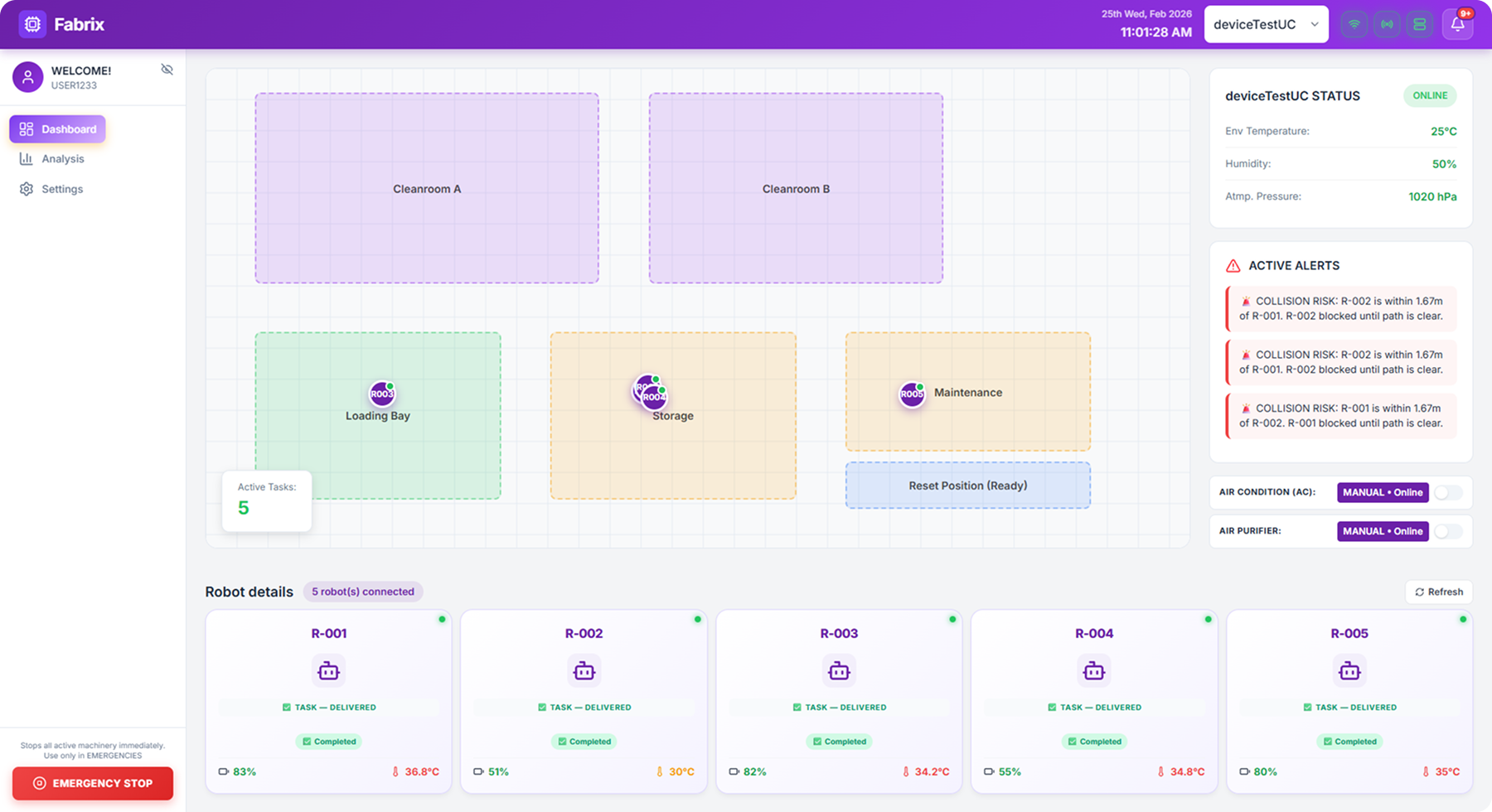Click the Humidity 50% value

click(1444, 164)
